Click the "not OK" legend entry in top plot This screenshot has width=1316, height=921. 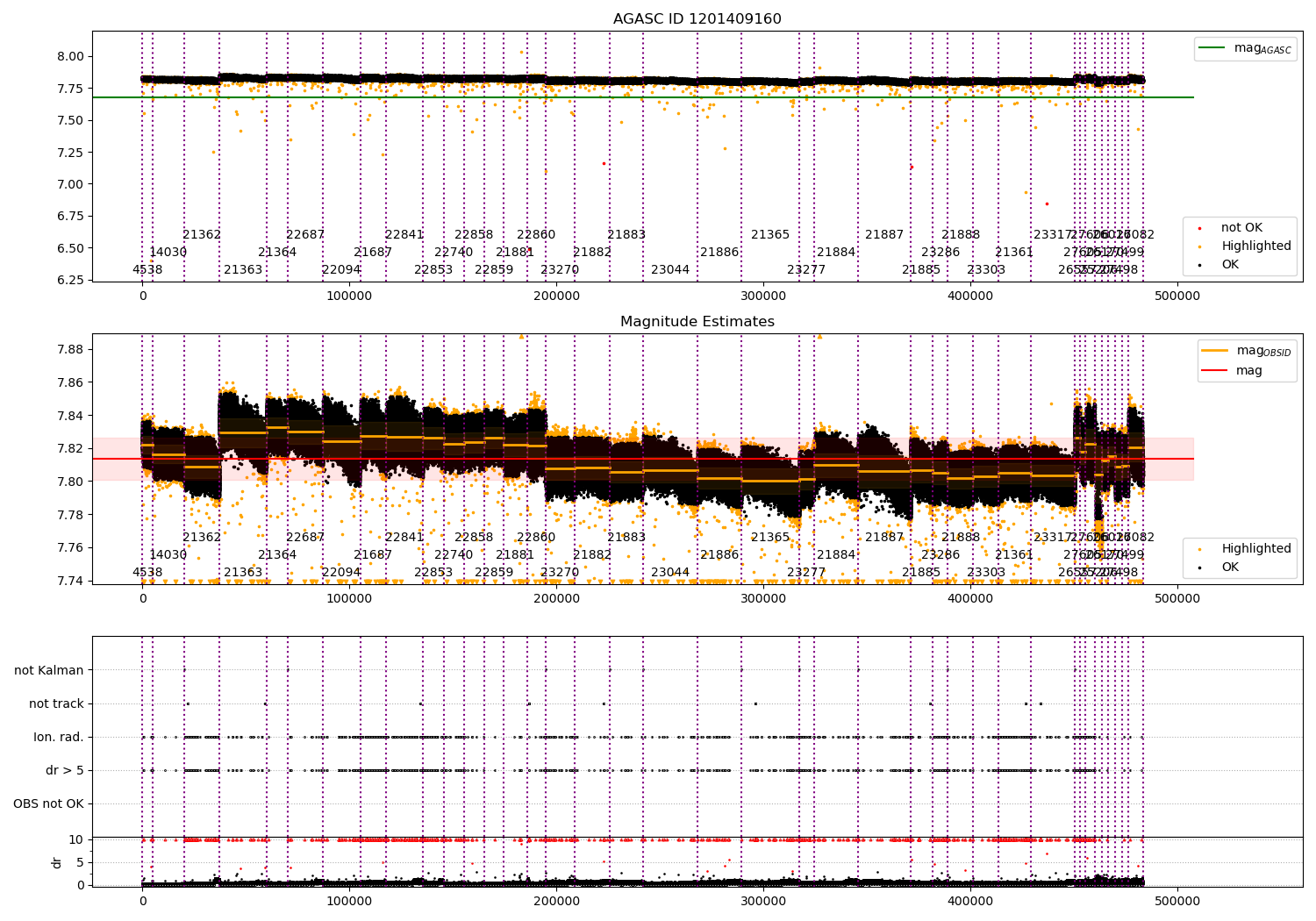(1233, 228)
